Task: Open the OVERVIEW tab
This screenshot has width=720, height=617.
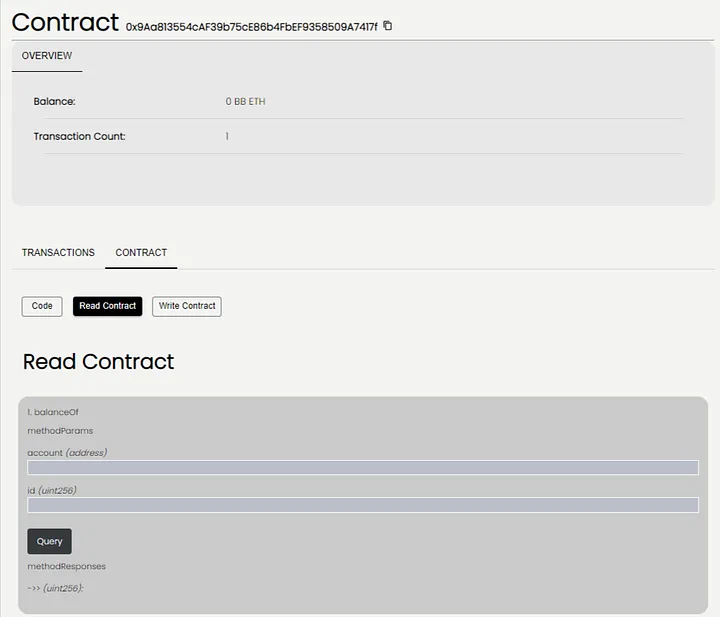Action: pyautogui.click(x=47, y=56)
